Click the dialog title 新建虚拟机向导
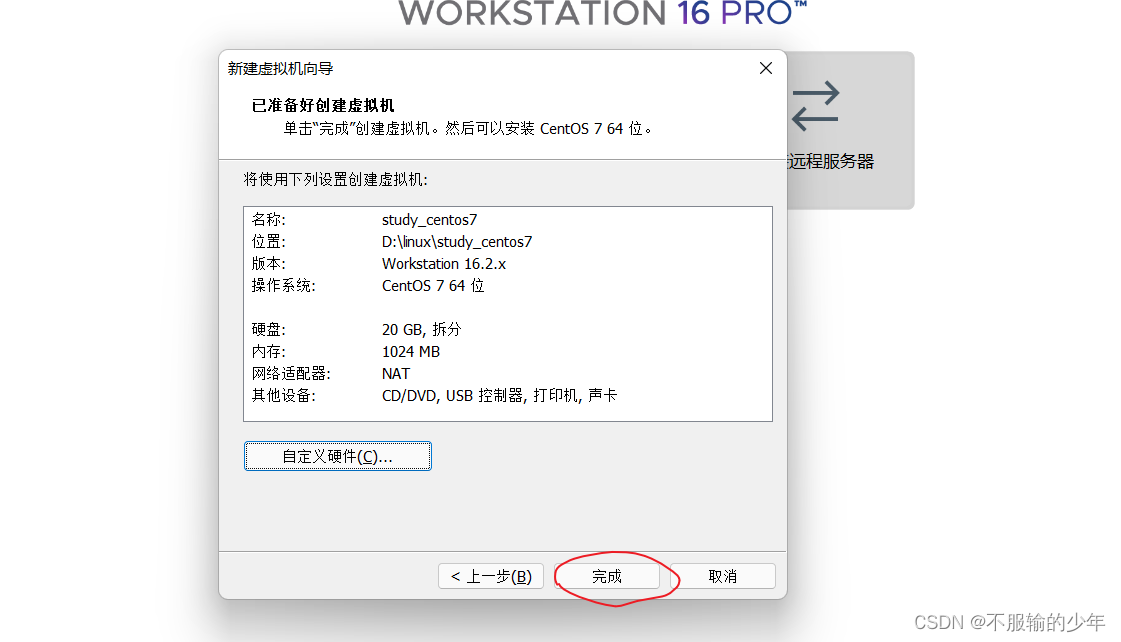 pyautogui.click(x=280, y=69)
